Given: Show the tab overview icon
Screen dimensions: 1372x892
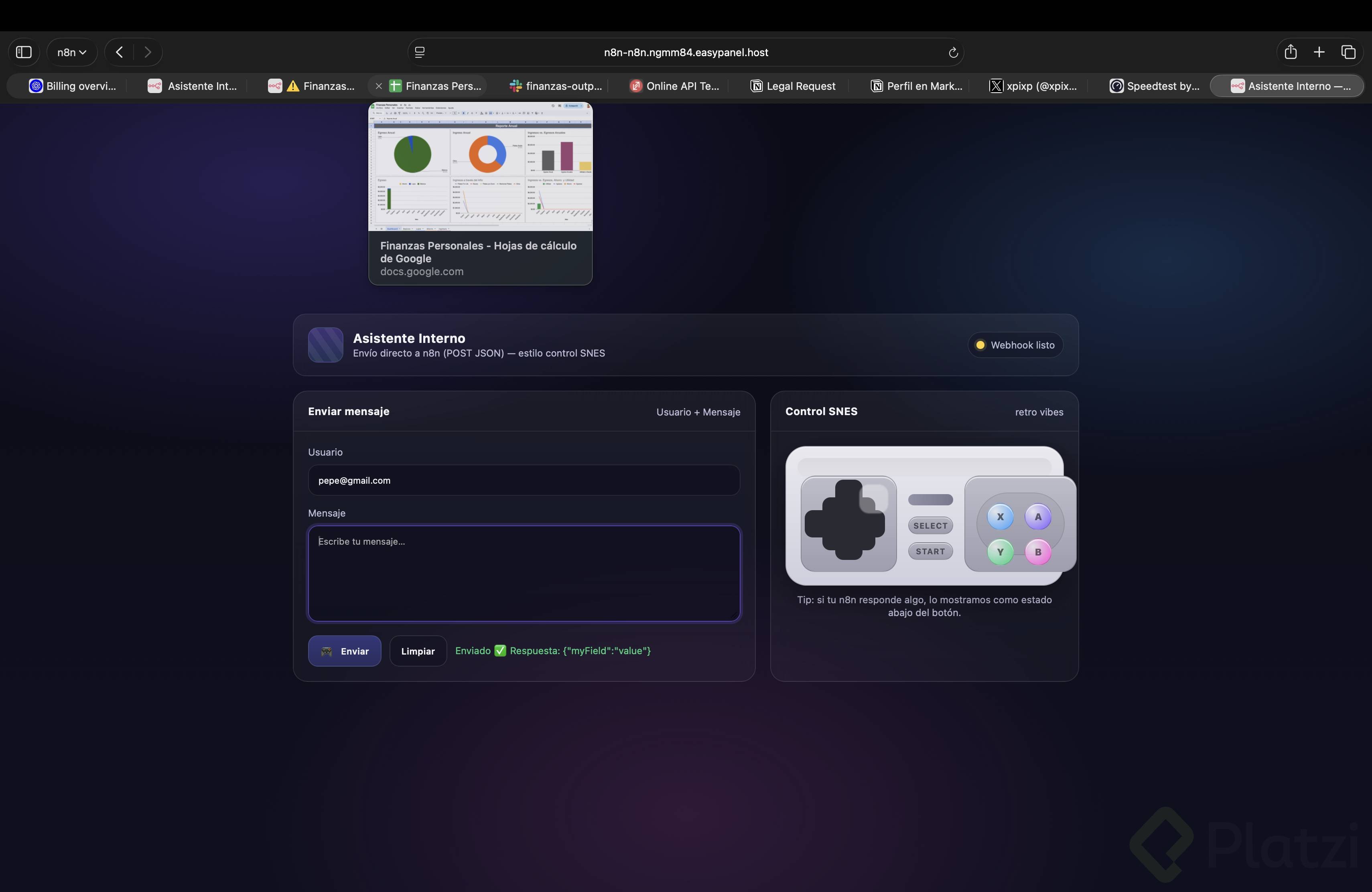Looking at the screenshot, I should click(x=1348, y=53).
